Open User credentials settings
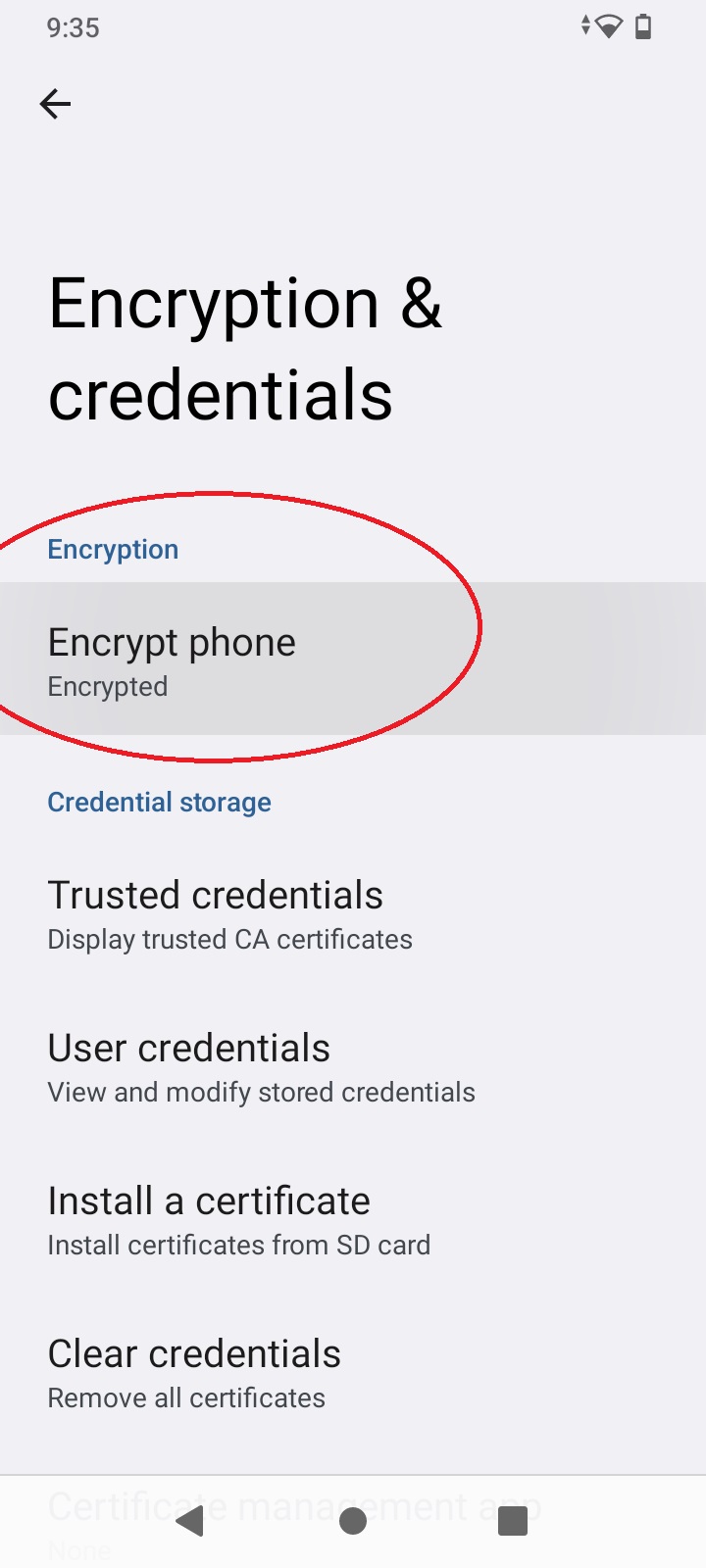The width and height of the screenshot is (706, 1568). pyautogui.click(x=188, y=1048)
